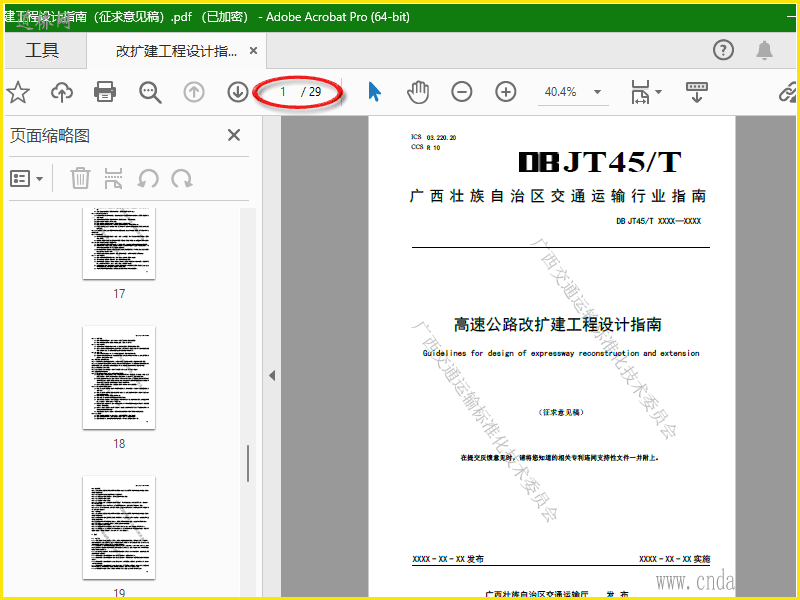The width and height of the screenshot is (800, 600).
Task: Expand the fit page options arrow
Action: (658, 92)
